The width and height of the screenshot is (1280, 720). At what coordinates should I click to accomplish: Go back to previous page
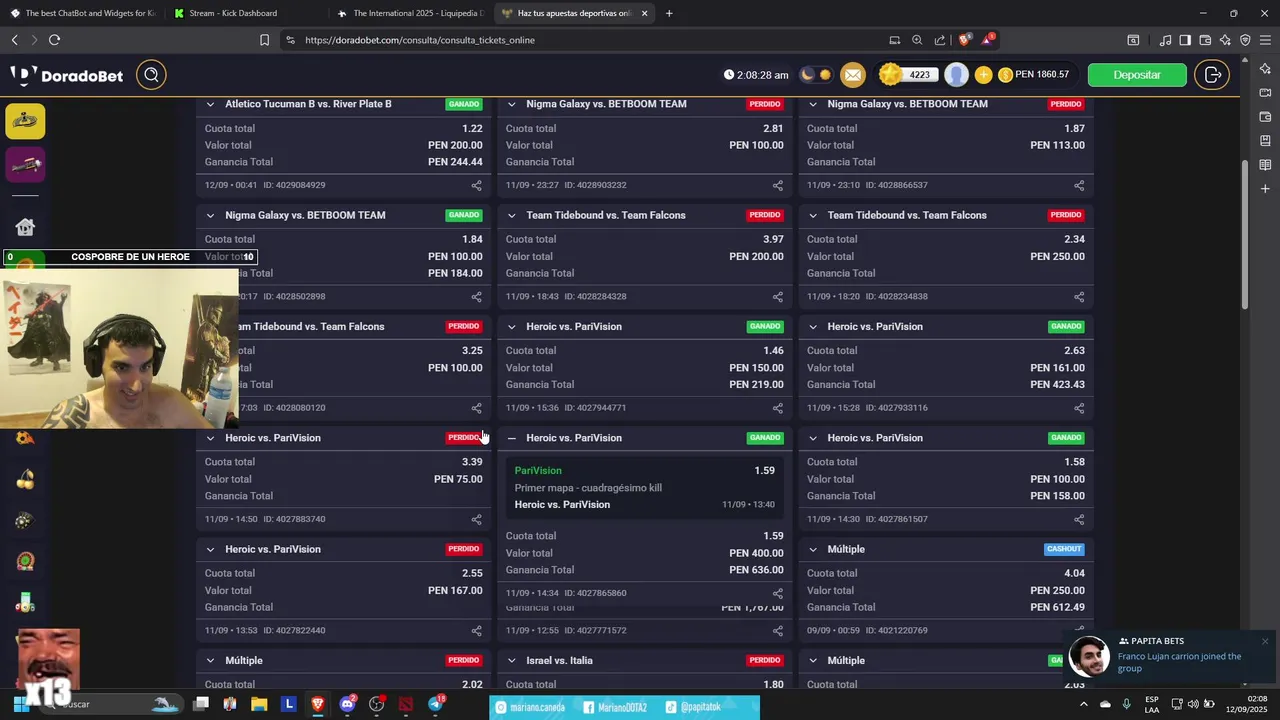point(14,40)
